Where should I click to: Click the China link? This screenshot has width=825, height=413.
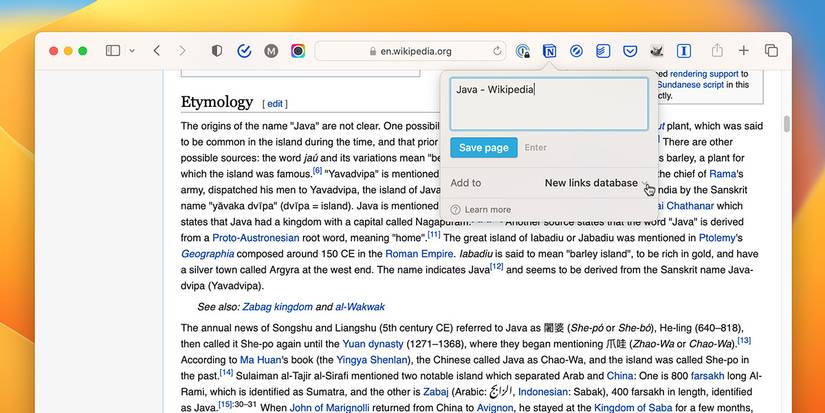click(620, 376)
